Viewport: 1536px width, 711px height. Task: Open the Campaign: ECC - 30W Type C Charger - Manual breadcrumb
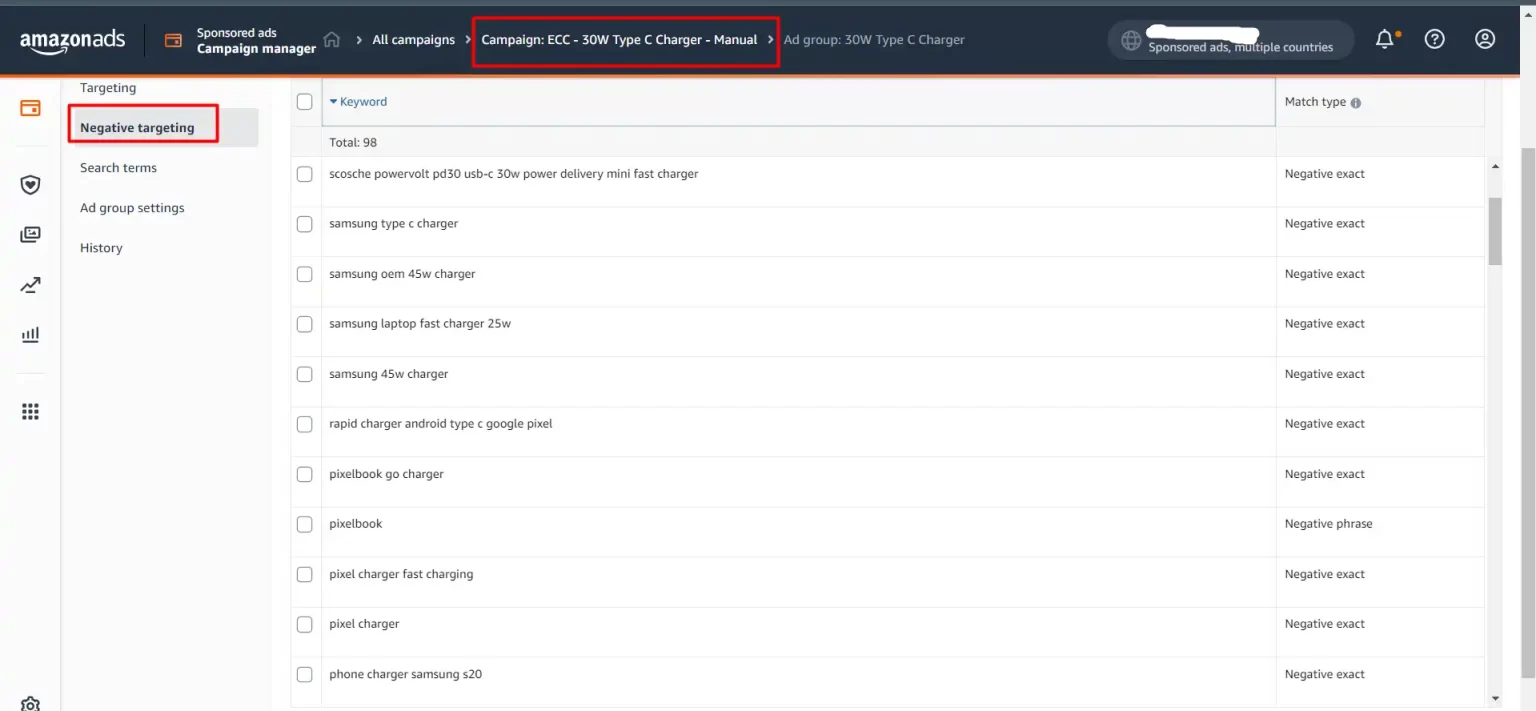(619, 40)
